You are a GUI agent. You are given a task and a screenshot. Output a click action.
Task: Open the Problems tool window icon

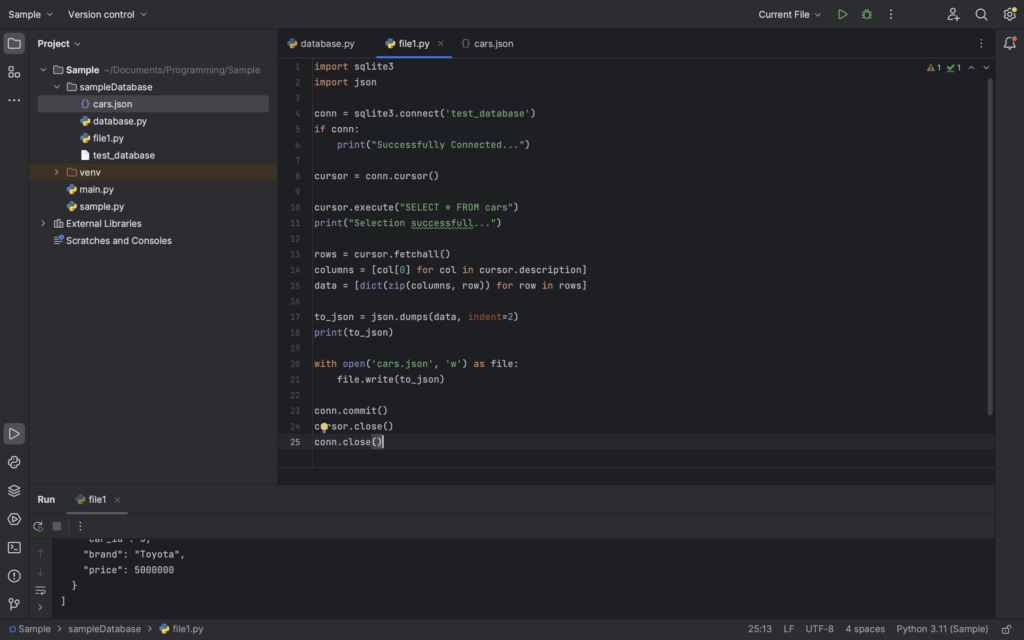(x=13, y=575)
